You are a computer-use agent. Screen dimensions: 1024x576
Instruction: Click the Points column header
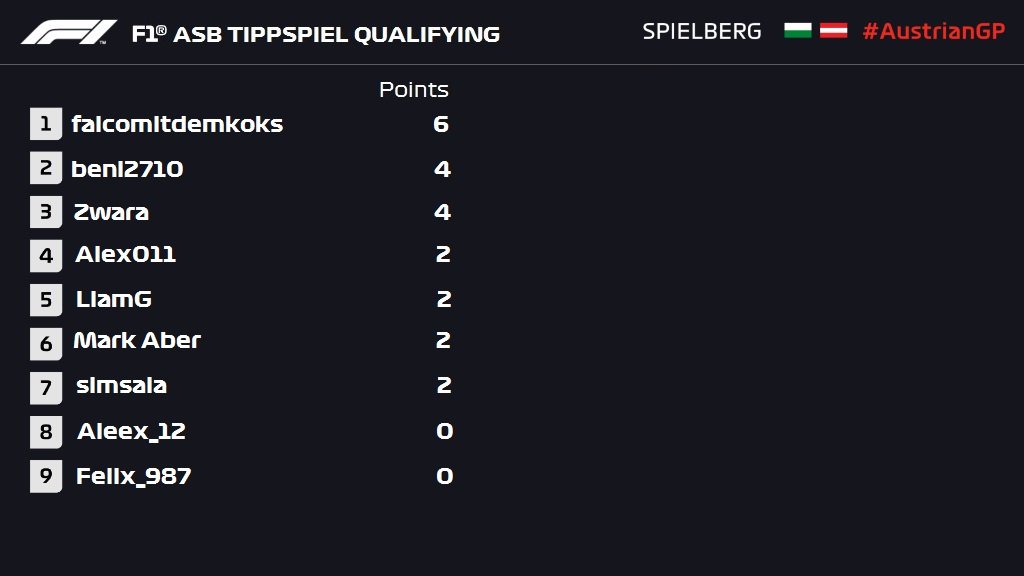pyautogui.click(x=413, y=89)
